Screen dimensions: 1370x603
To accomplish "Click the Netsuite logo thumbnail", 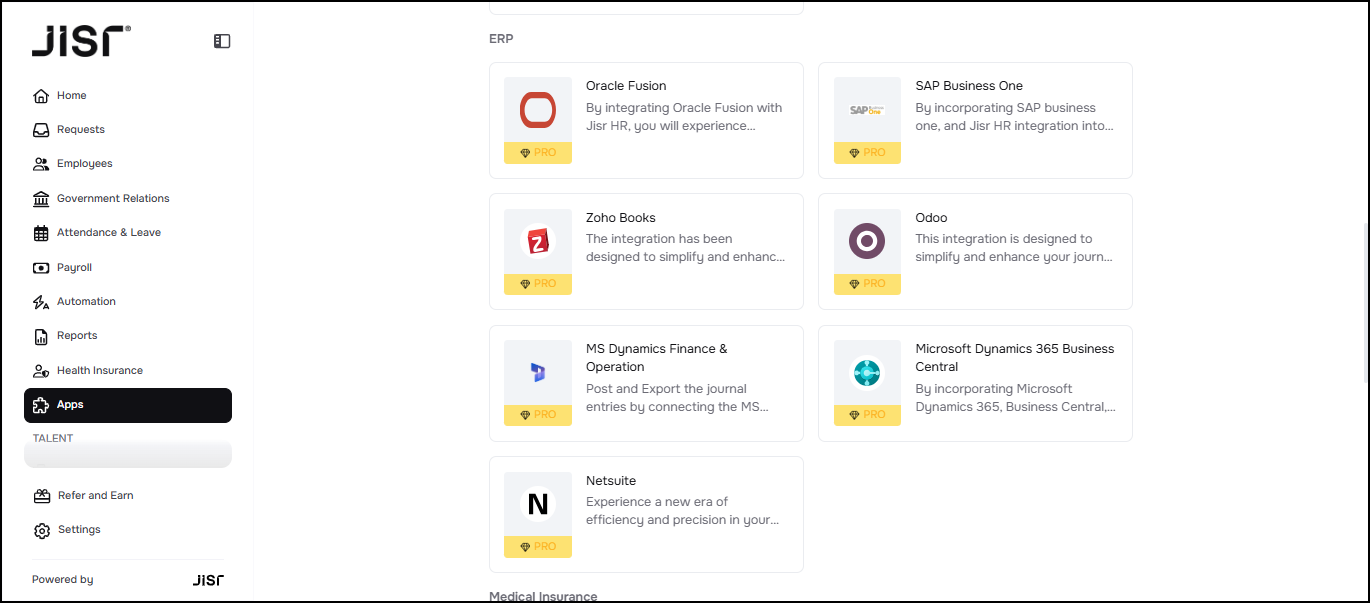I will click(x=538, y=505).
